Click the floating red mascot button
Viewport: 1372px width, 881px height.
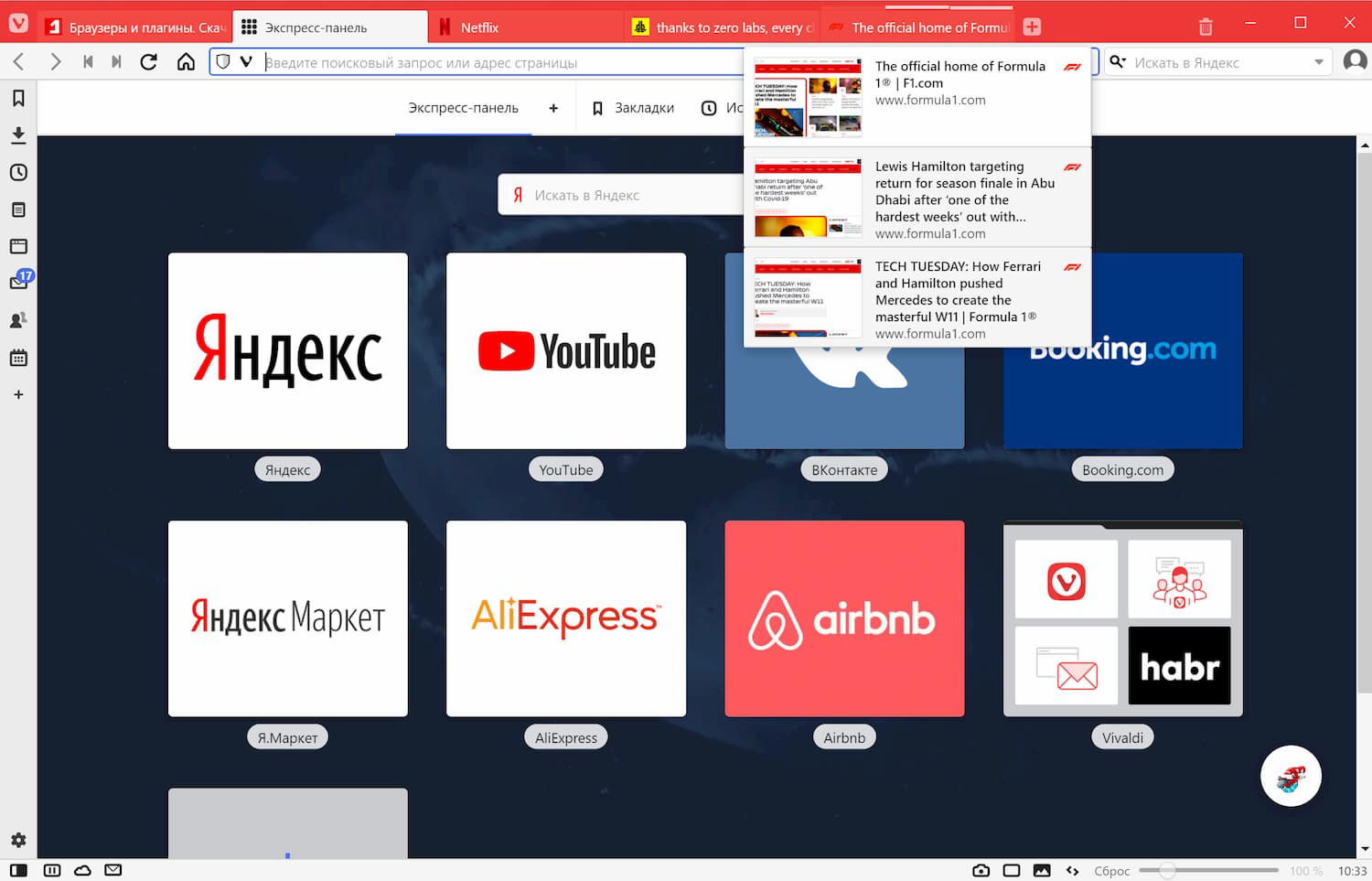1291,776
